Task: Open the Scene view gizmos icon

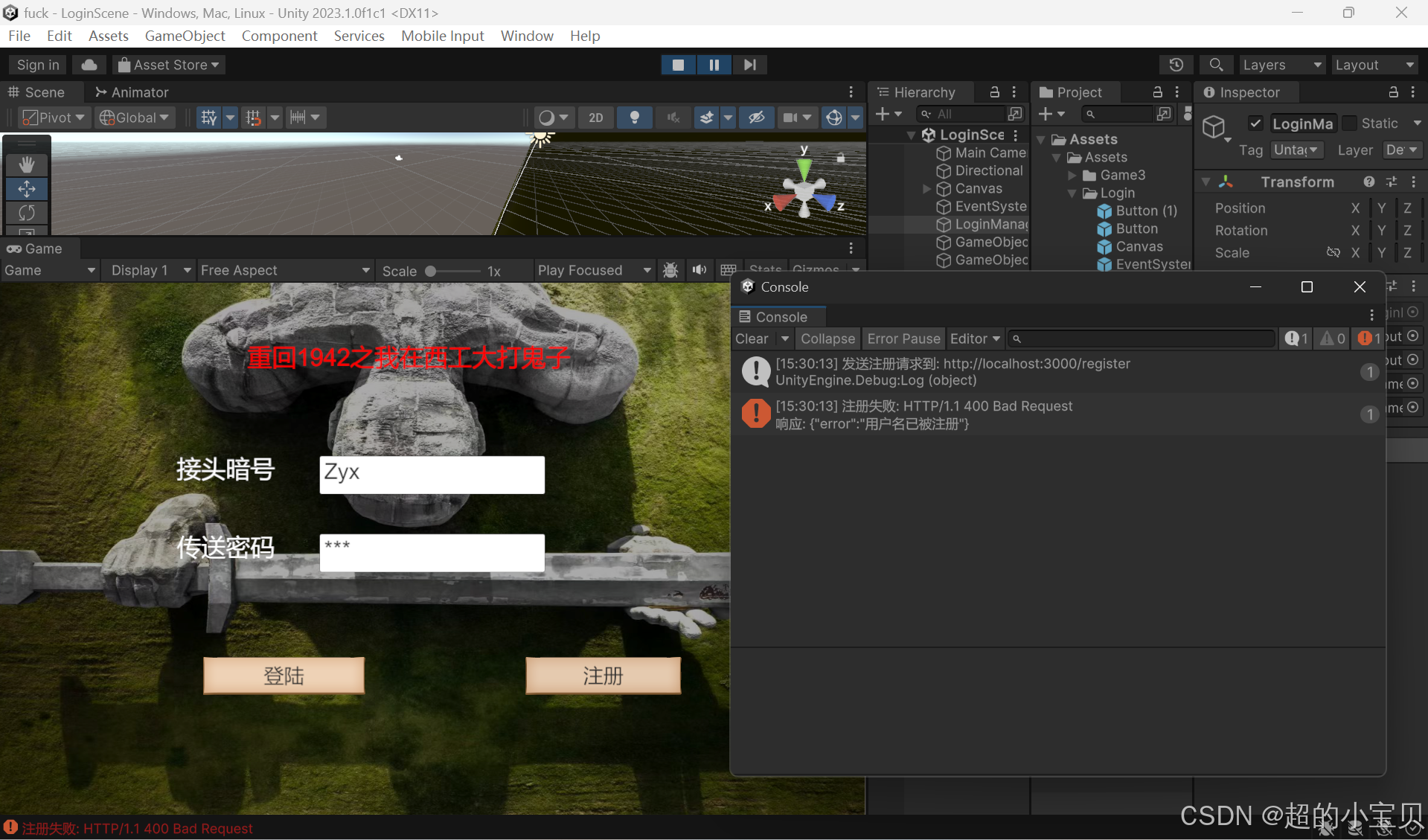Action: pyautogui.click(x=834, y=118)
